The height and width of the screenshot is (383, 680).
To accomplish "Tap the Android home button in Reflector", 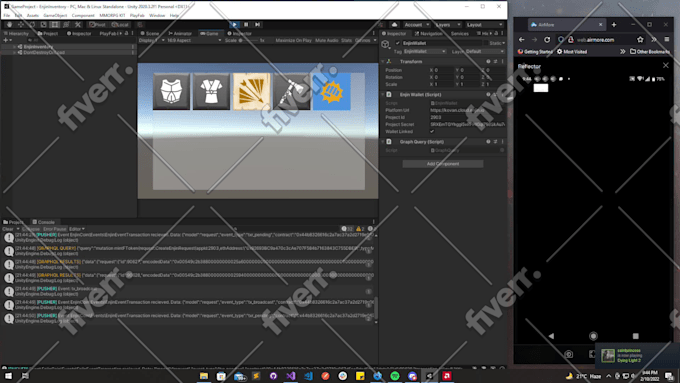I will [593, 336].
